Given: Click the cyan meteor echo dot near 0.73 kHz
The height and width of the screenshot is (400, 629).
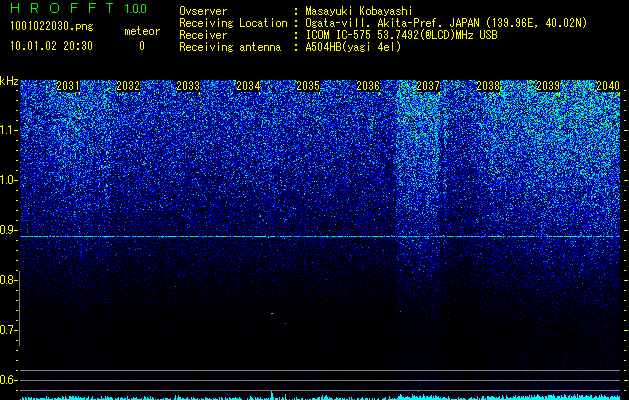Looking at the screenshot, I should (x=272, y=313).
